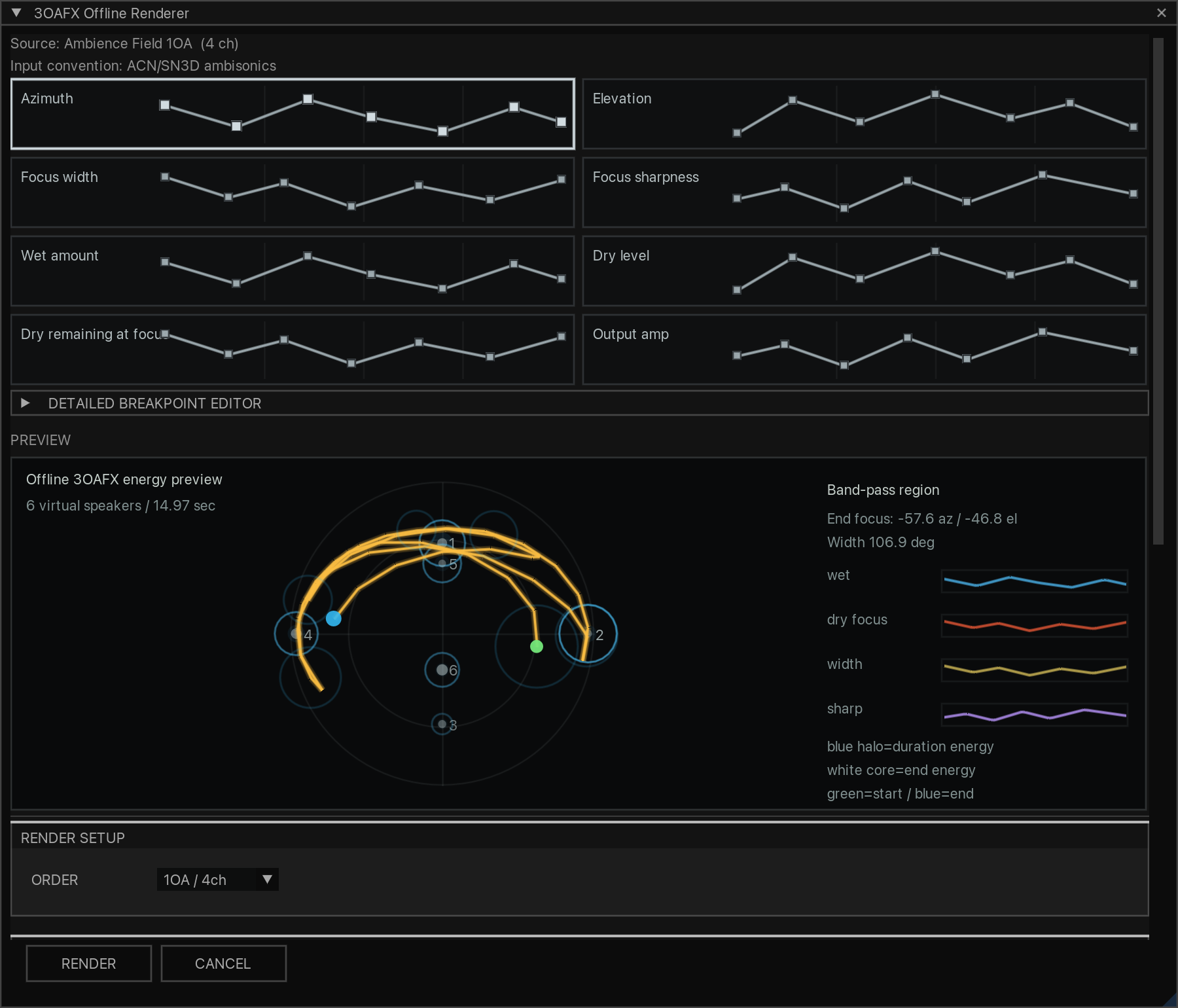Select the Azimuth envelope panel
Screen dimensions: 1178x1008
[293, 114]
